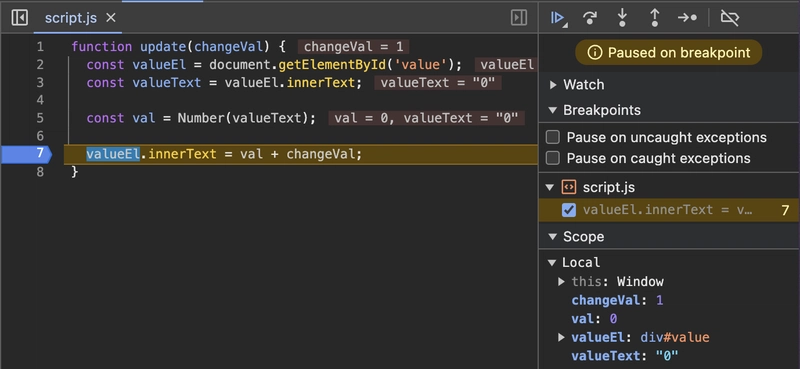Click the script.js file icon in Breakpoints
This screenshot has height=369, width=800.
568,187
